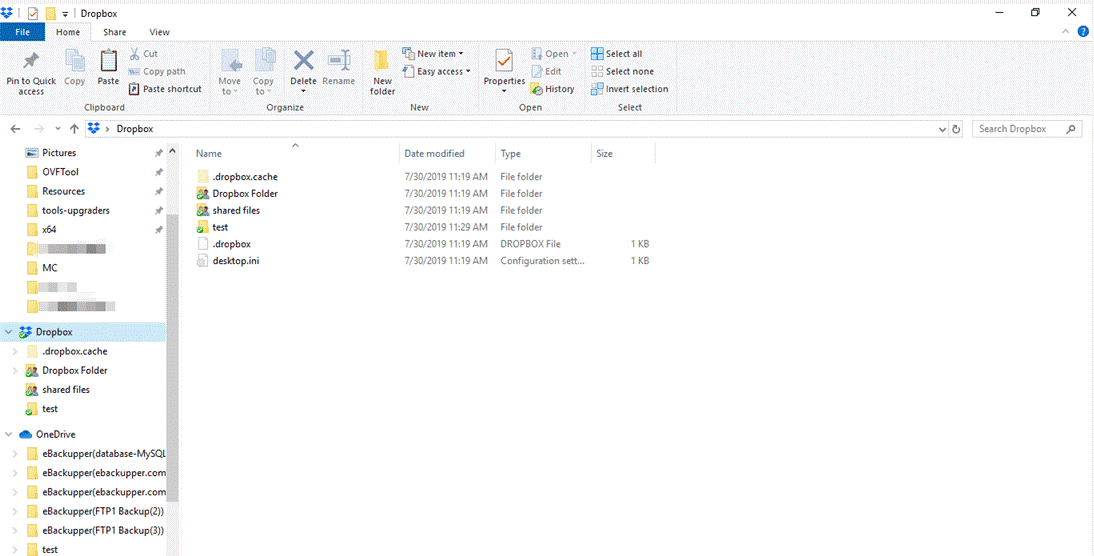
Task: Go back with the left arrow
Action: [x=15, y=129]
